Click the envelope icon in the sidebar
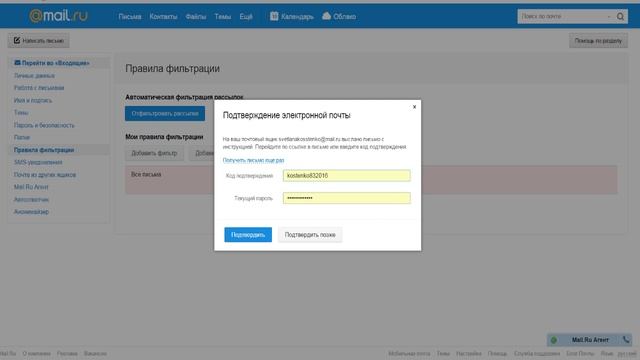640x360 pixels. pos(17,63)
